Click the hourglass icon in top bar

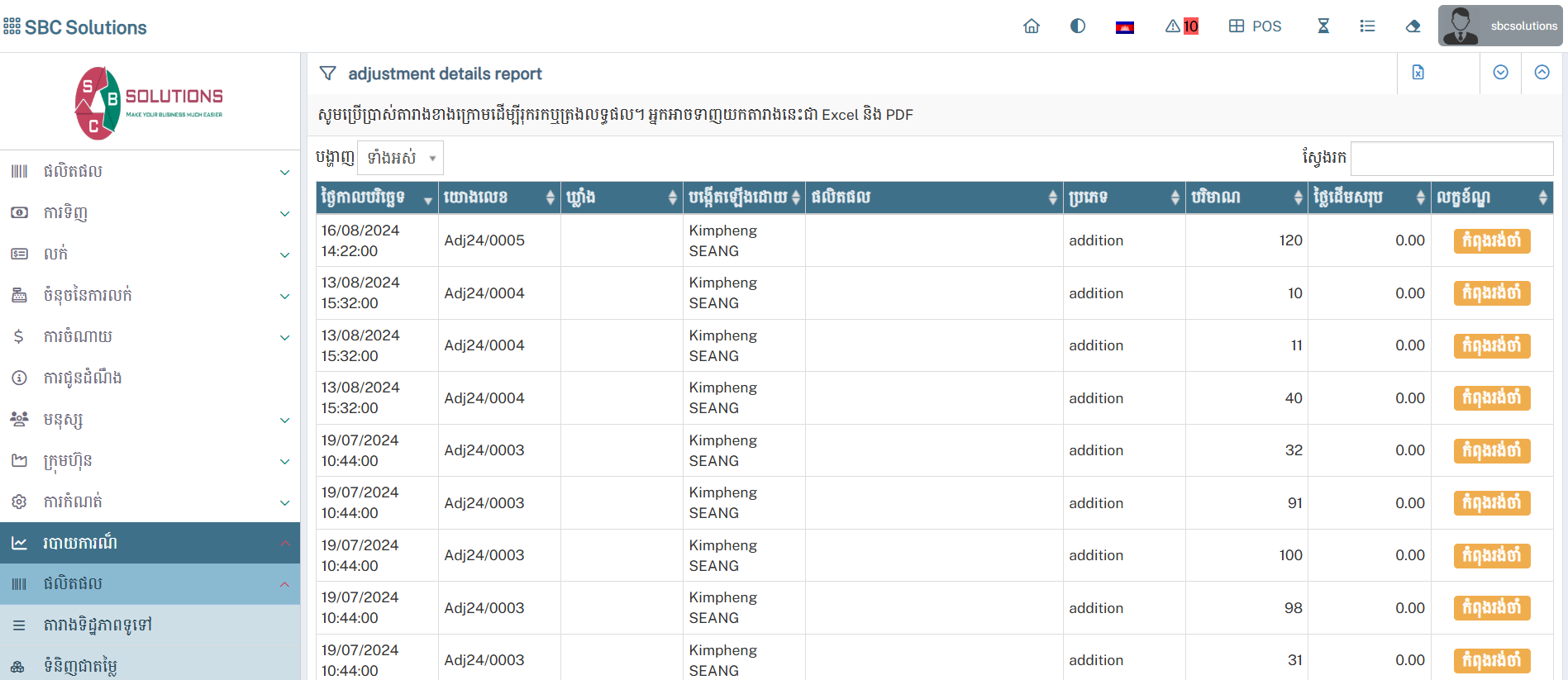[x=1323, y=26]
